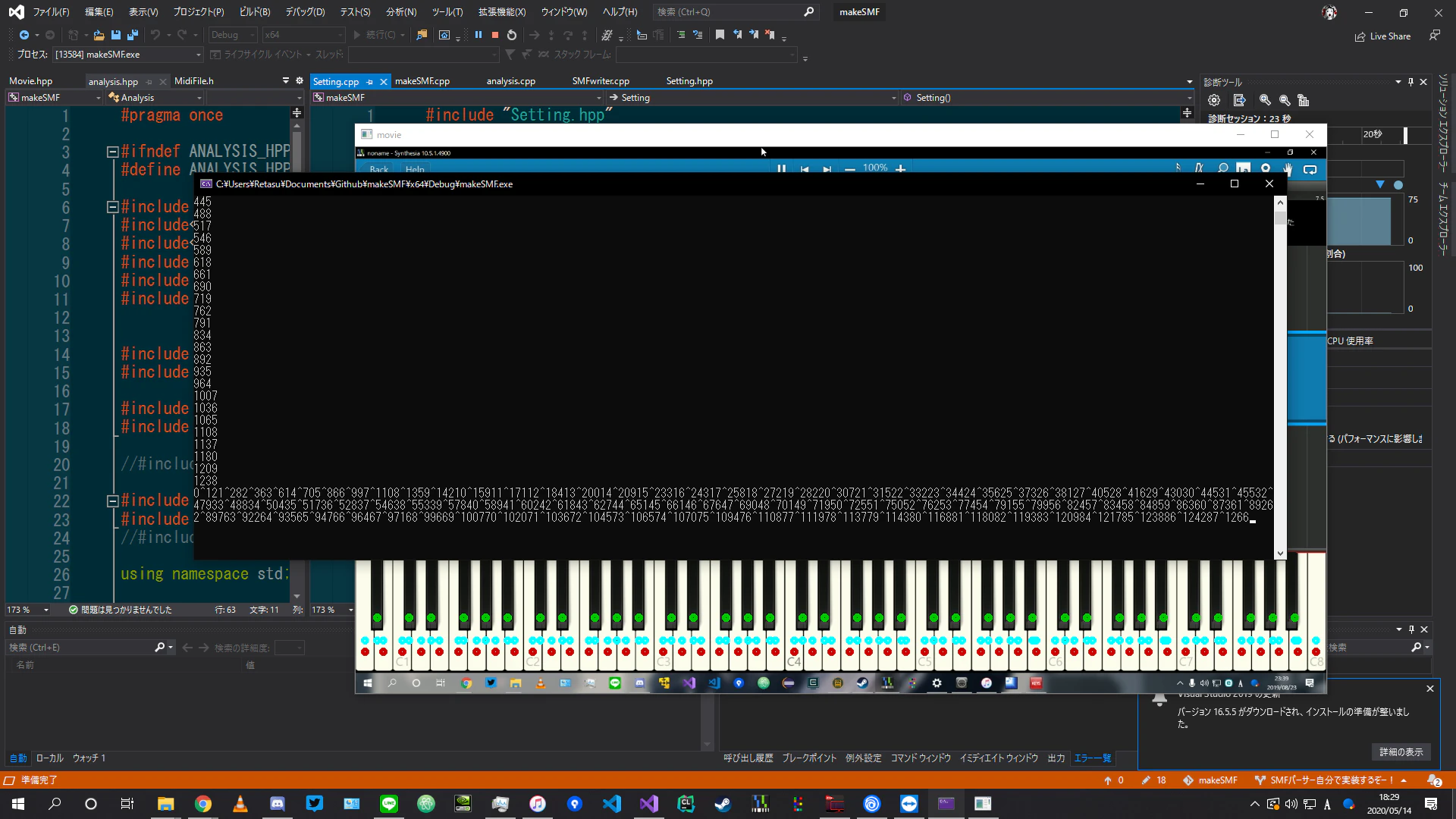Zoom out on the diagnostics timeline
Screen dimensions: 1456x819
point(1285,100)
